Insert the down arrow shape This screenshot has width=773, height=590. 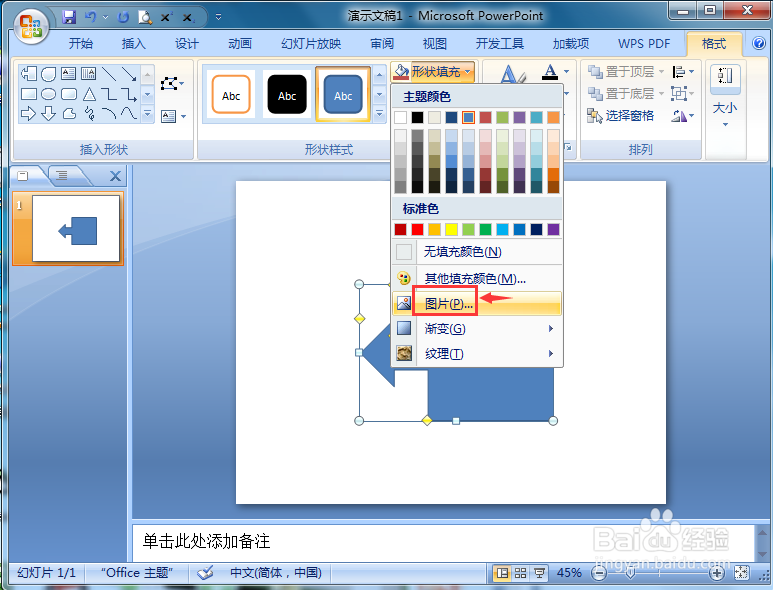pos(48,114)
